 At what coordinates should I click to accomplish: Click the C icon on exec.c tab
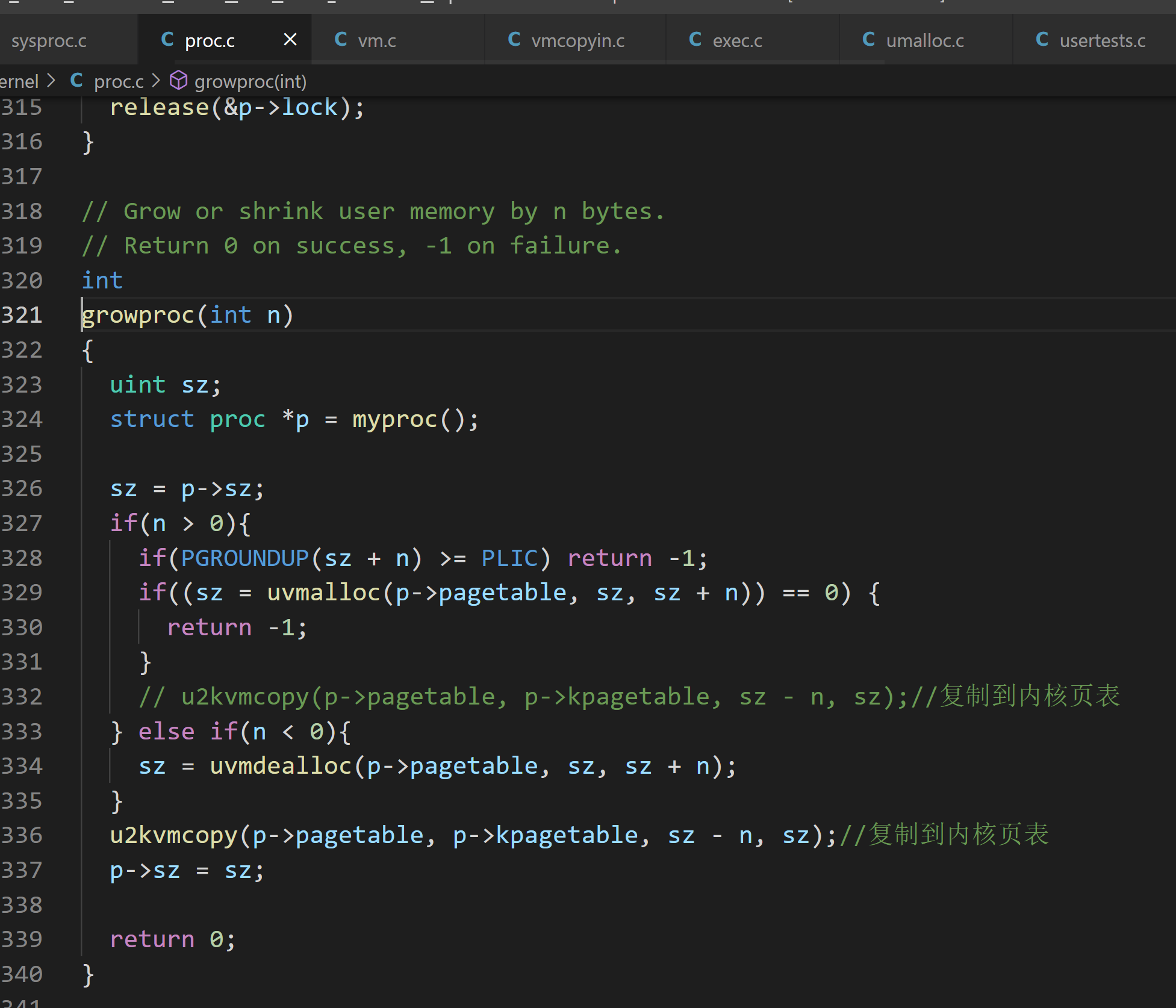[x=695, y=40]
